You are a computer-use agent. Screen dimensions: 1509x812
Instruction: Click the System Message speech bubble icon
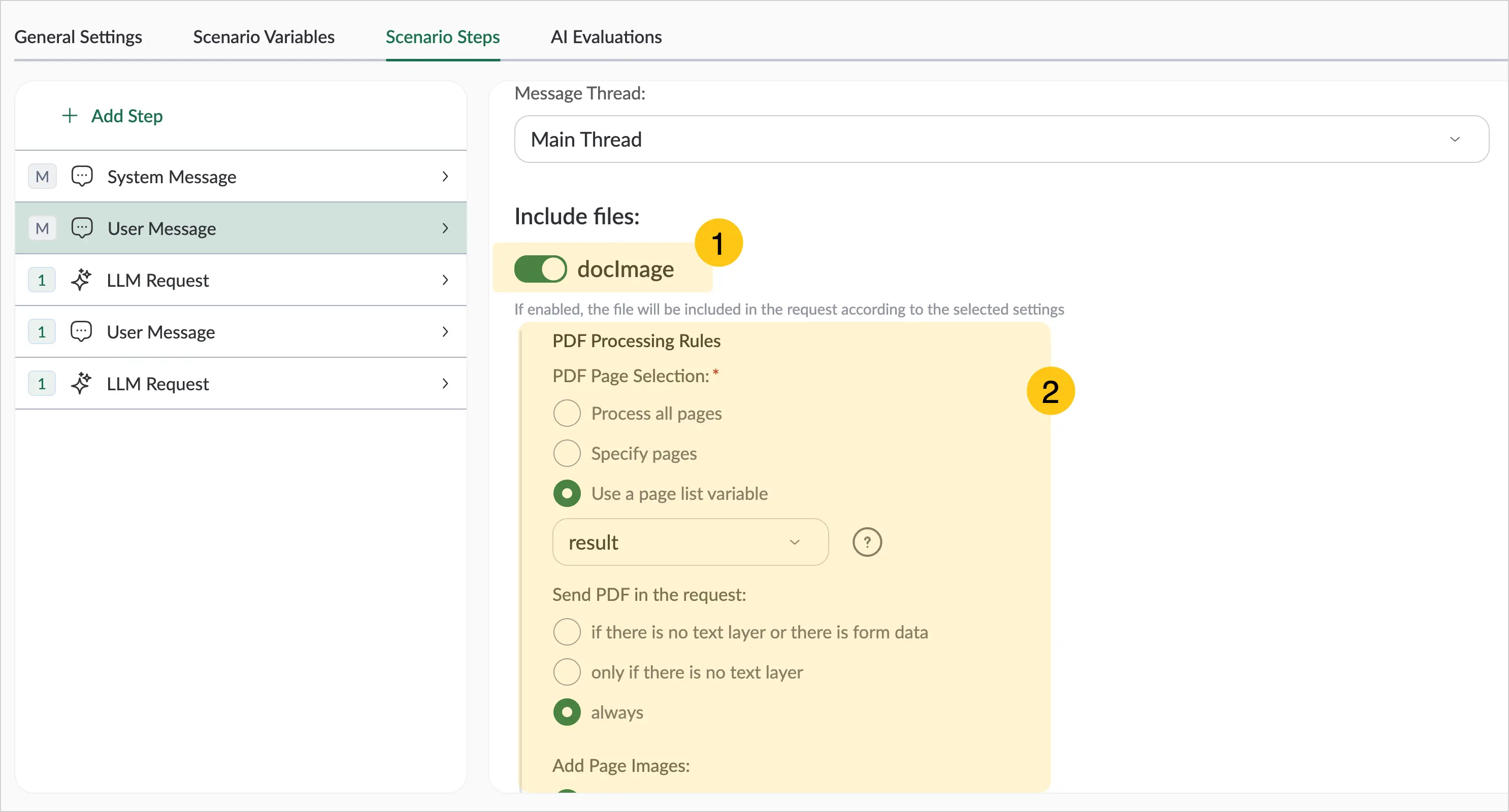click(x=82, y=176)
